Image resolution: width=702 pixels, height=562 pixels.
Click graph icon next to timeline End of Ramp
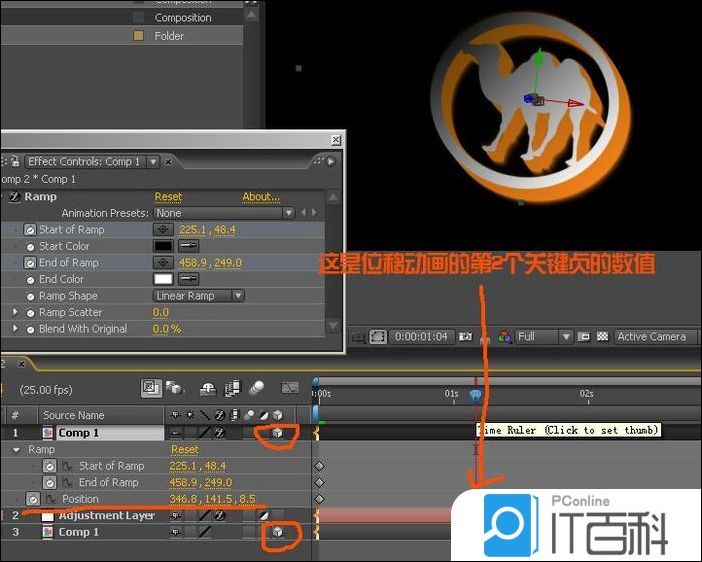tap(67, 482)
